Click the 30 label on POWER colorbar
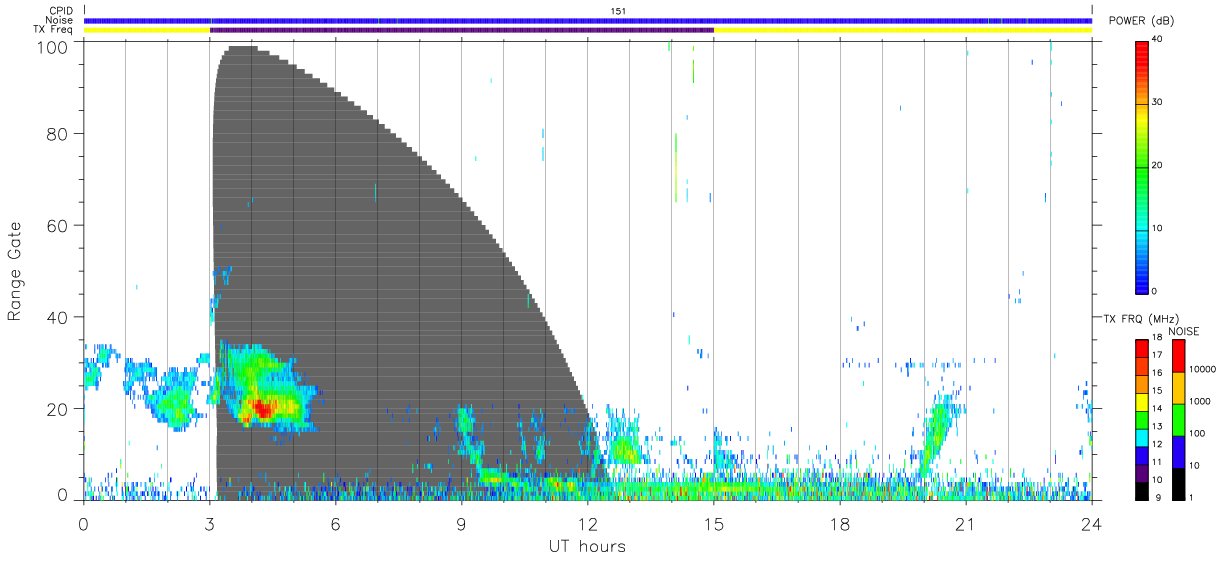Viewport: 1228px width, 567px height. (1157, 102)
